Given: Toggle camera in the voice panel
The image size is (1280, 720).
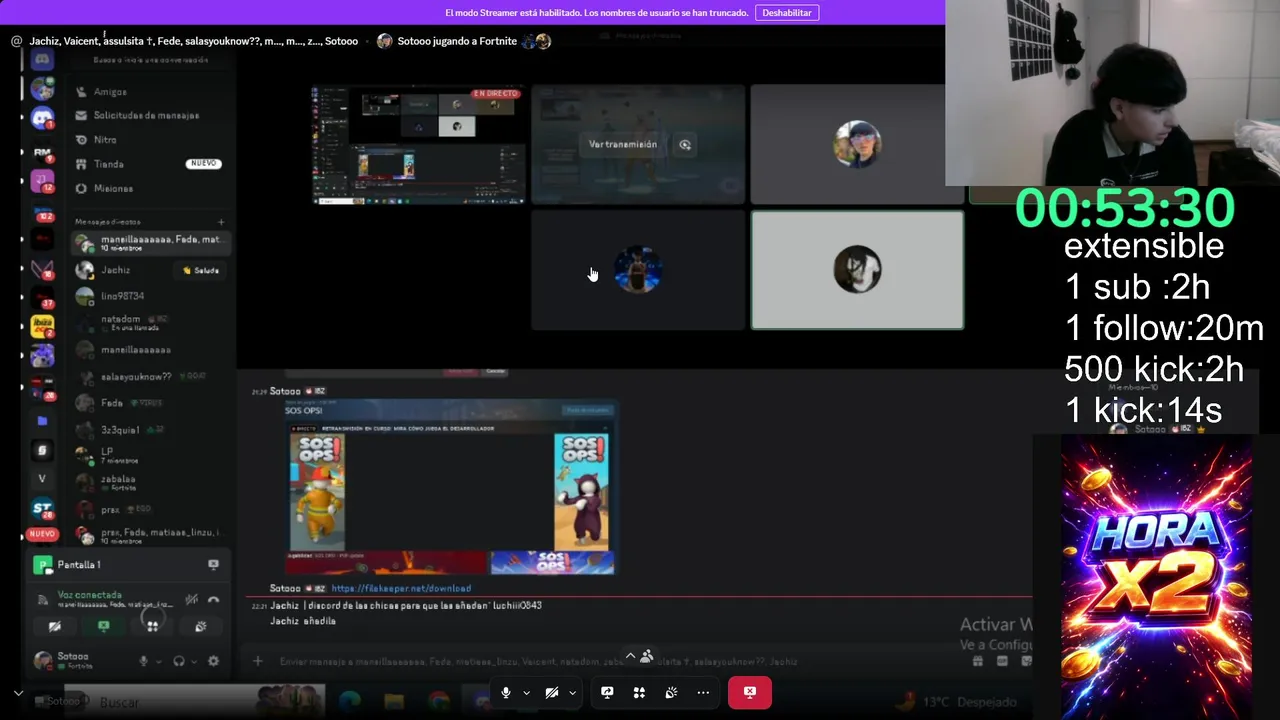Looking at the screenshot, I should pyautogui.click(x=55, y=626).
